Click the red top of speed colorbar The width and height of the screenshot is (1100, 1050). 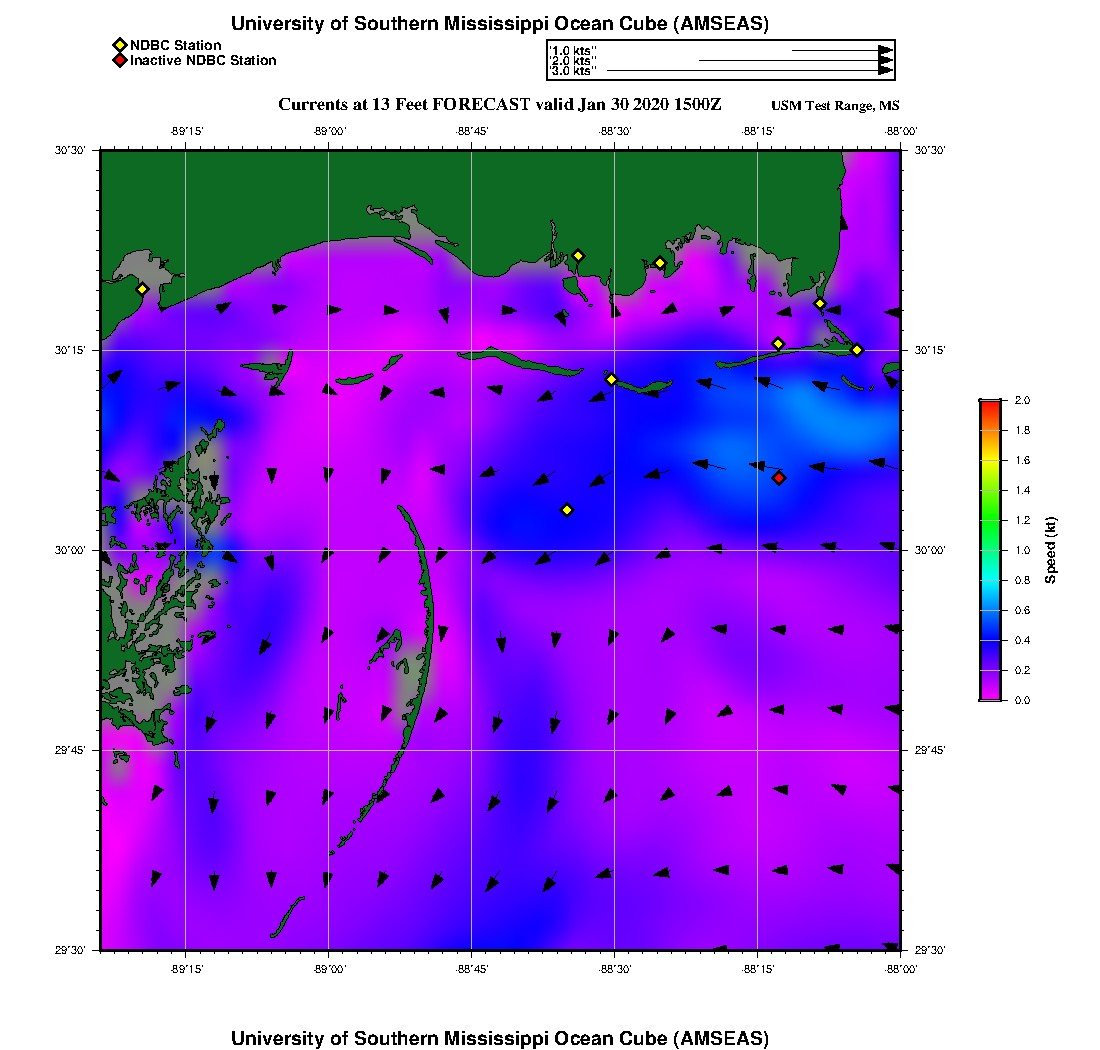click(x=990, y=405)
